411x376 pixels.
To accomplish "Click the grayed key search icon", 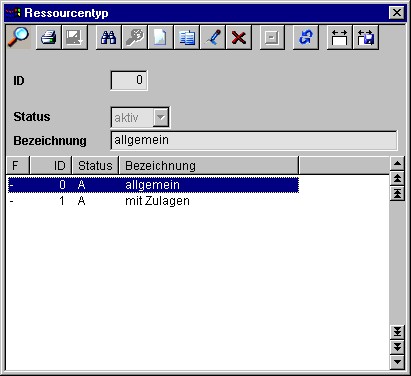I will point(134,37).
